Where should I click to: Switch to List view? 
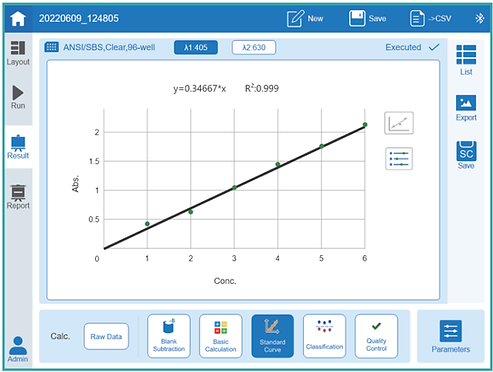(x=466, y=60)
